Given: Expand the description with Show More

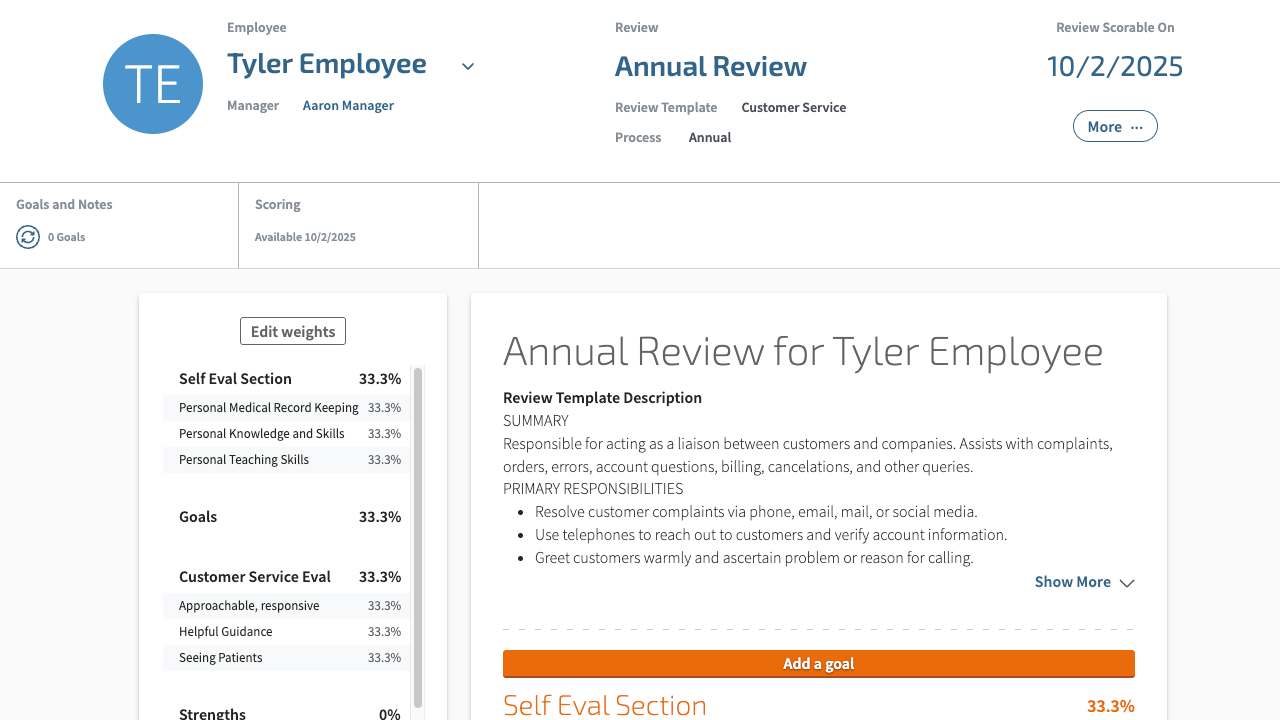Looking at the screenshot, I should [1084, 582].
